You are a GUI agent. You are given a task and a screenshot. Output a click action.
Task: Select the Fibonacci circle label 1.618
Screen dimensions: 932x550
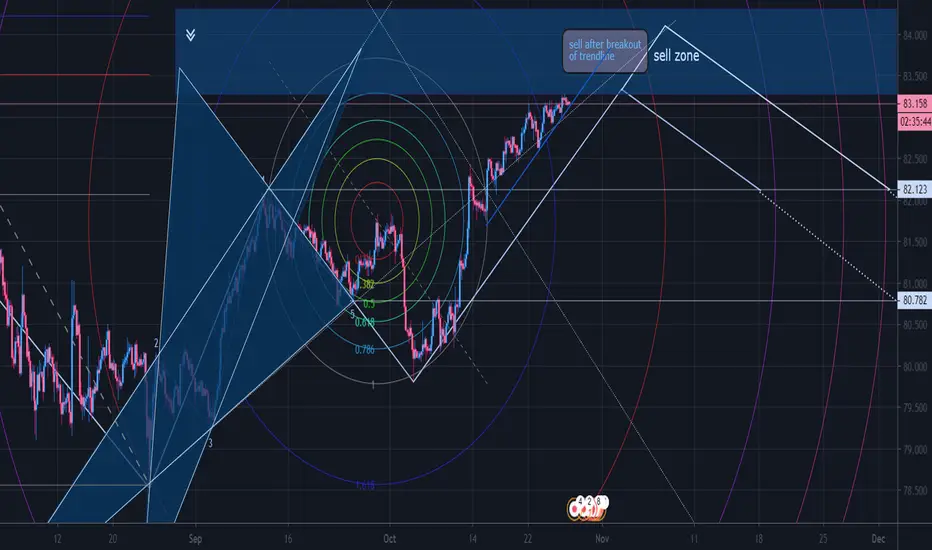(366, 485)
